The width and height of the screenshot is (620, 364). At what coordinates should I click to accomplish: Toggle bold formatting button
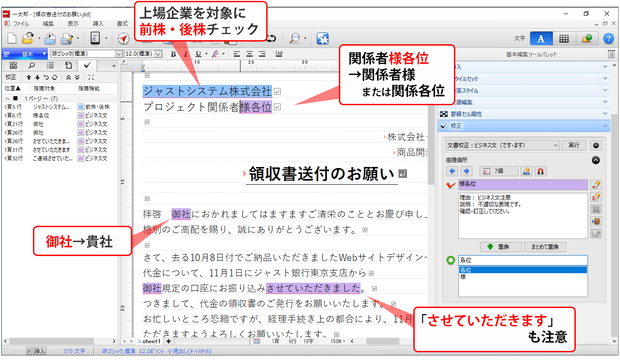tap(173, 54)
